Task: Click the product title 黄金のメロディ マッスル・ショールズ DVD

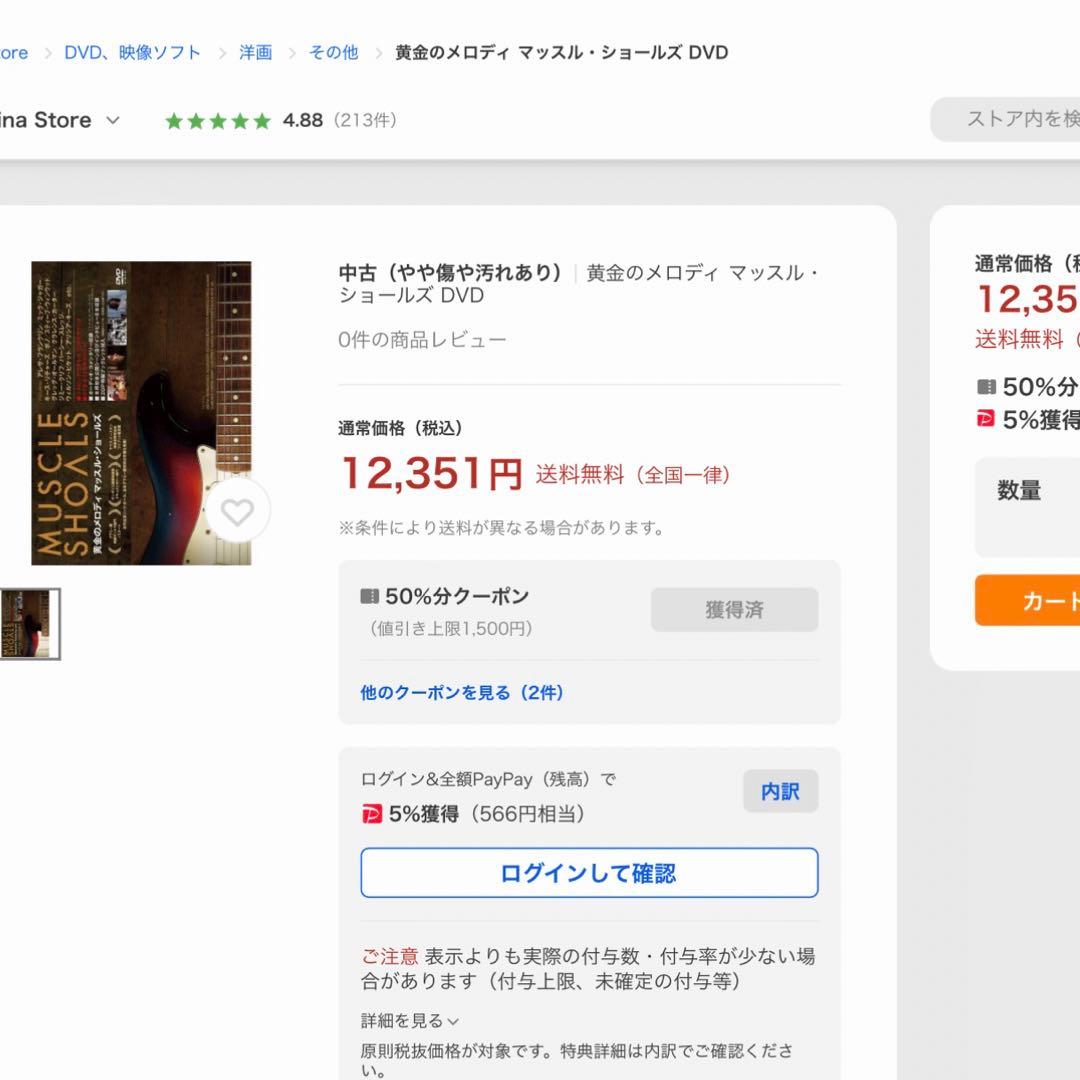Action: pyautogui.click(x=579, y=284)
